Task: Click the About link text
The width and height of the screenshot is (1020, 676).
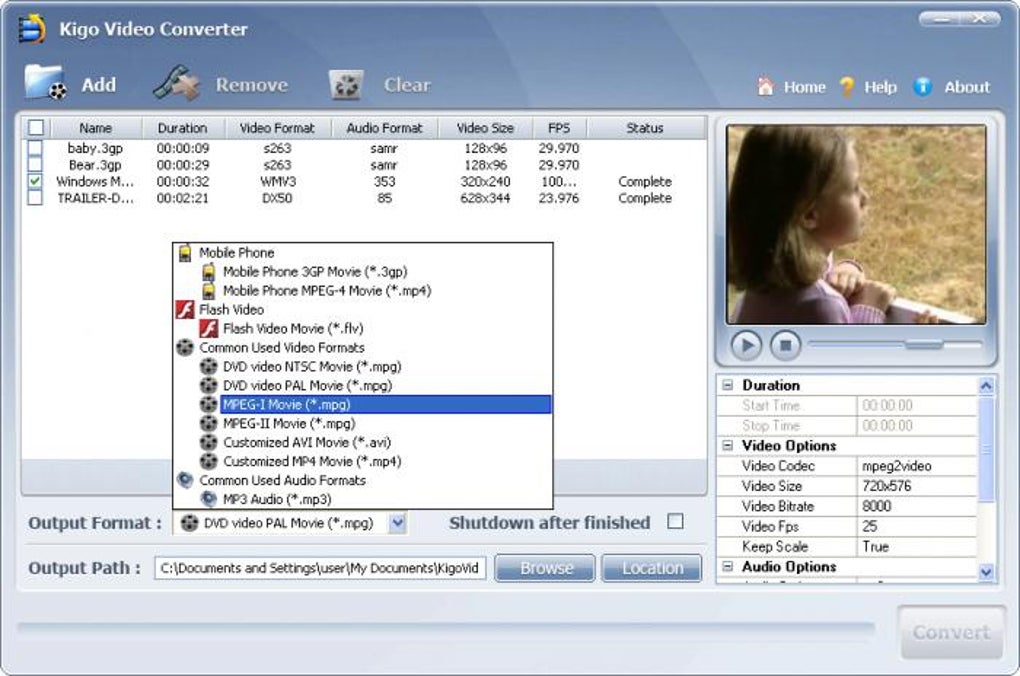Action: pos(967,87)
